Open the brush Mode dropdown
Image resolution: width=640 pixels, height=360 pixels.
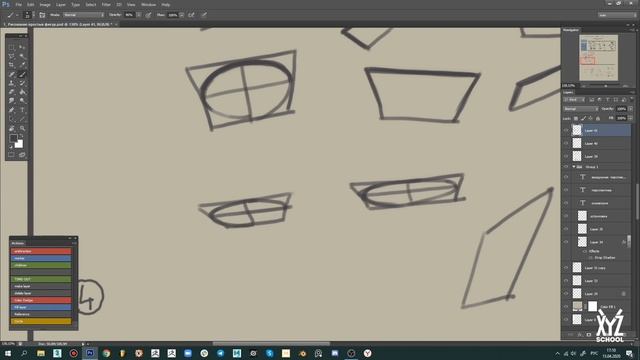coord(84,15)
